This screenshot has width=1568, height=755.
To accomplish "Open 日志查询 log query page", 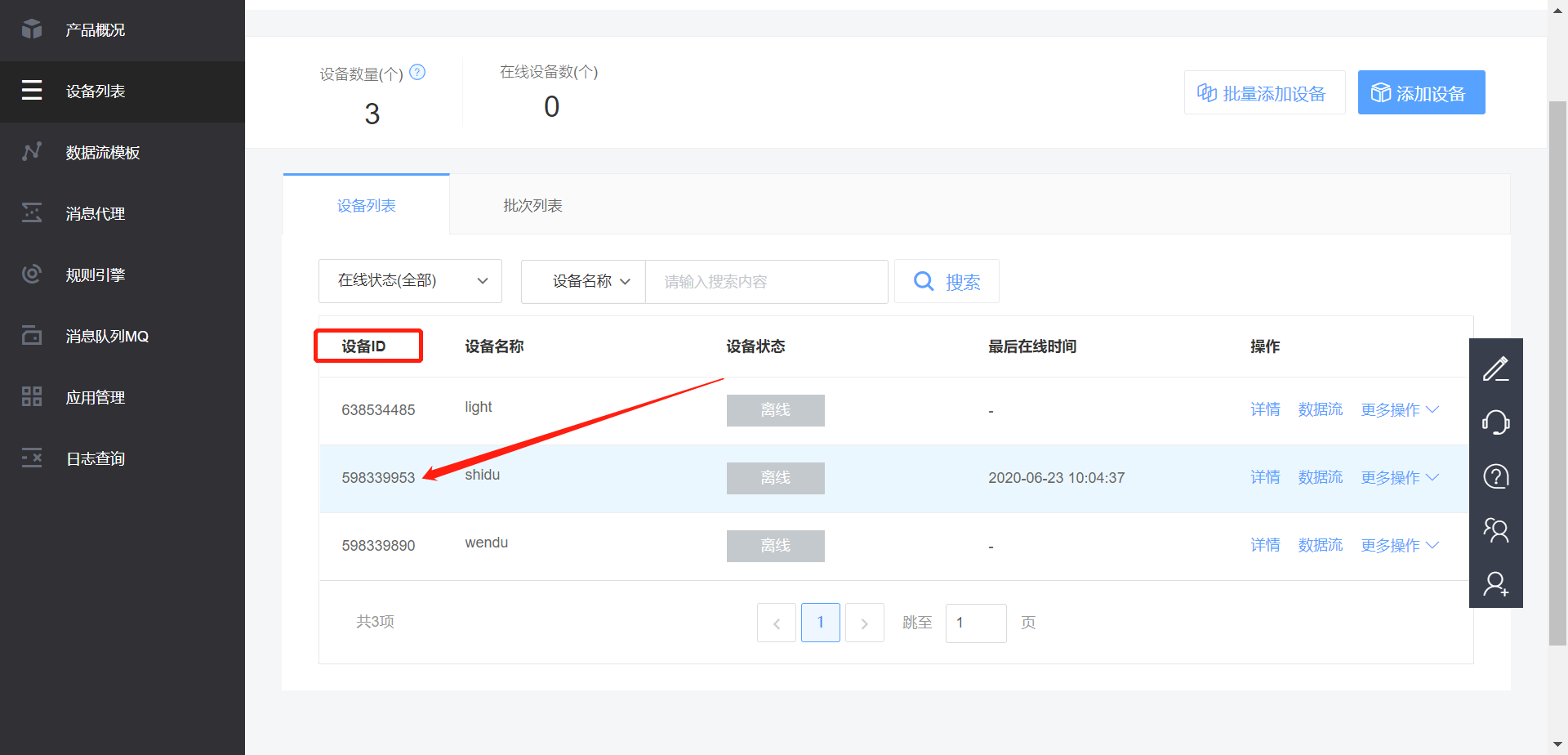I will [x=95, y=458].
